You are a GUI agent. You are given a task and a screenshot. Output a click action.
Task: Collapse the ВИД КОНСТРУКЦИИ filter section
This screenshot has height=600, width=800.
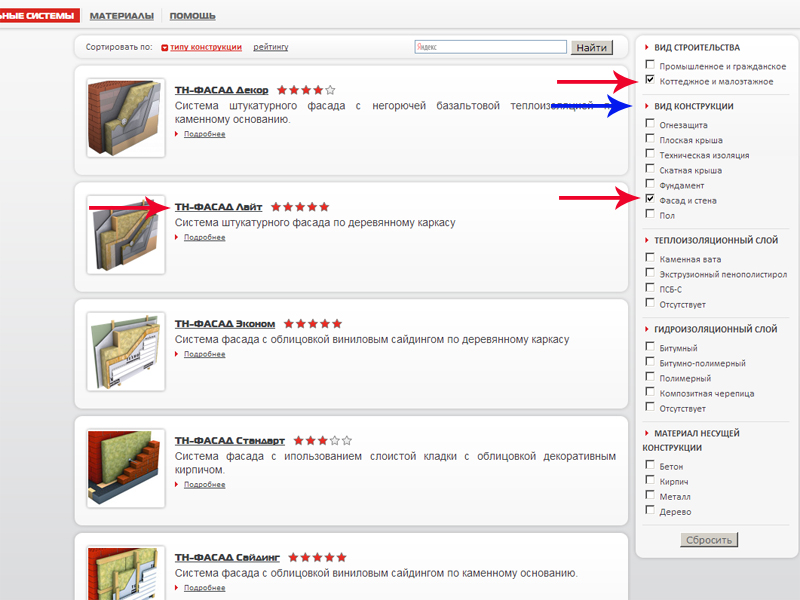click(x=689, y=106)
